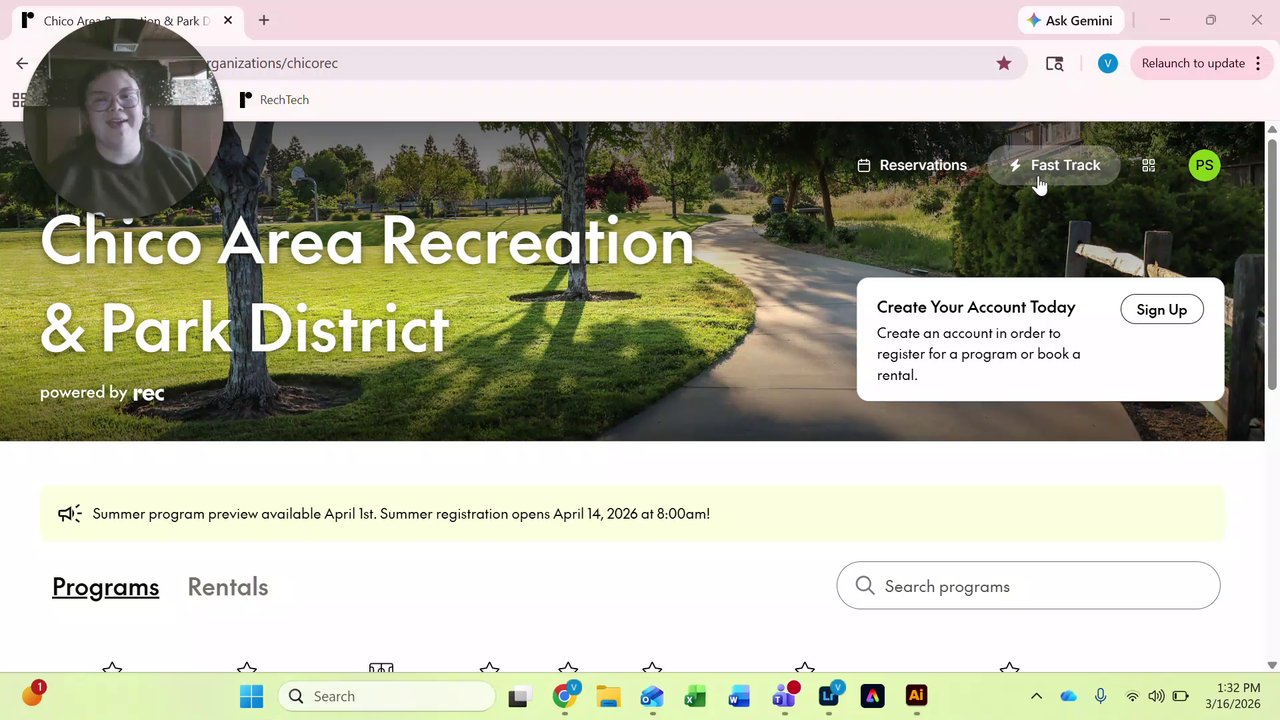The image size is (1280, 720).
Task: Open the Chrome profile V icon
Action: coord(1107,63)
